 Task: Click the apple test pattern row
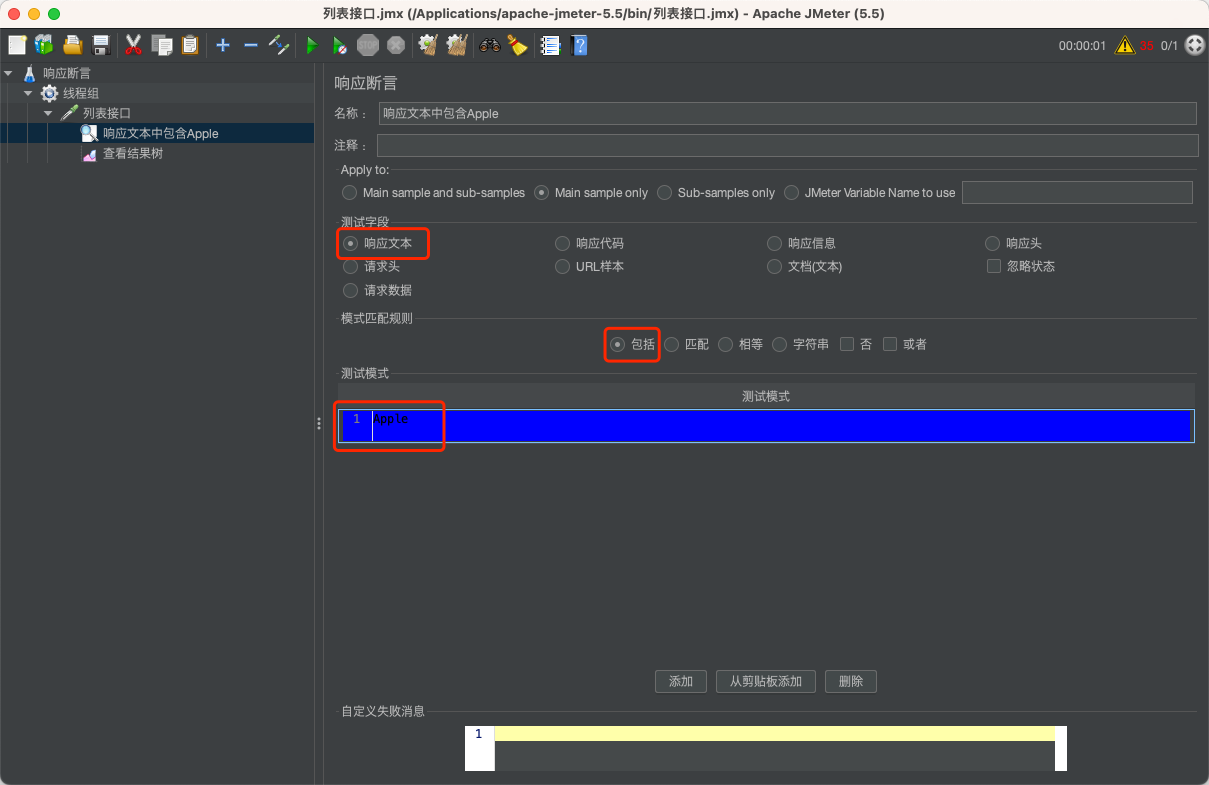coord(766,426)
